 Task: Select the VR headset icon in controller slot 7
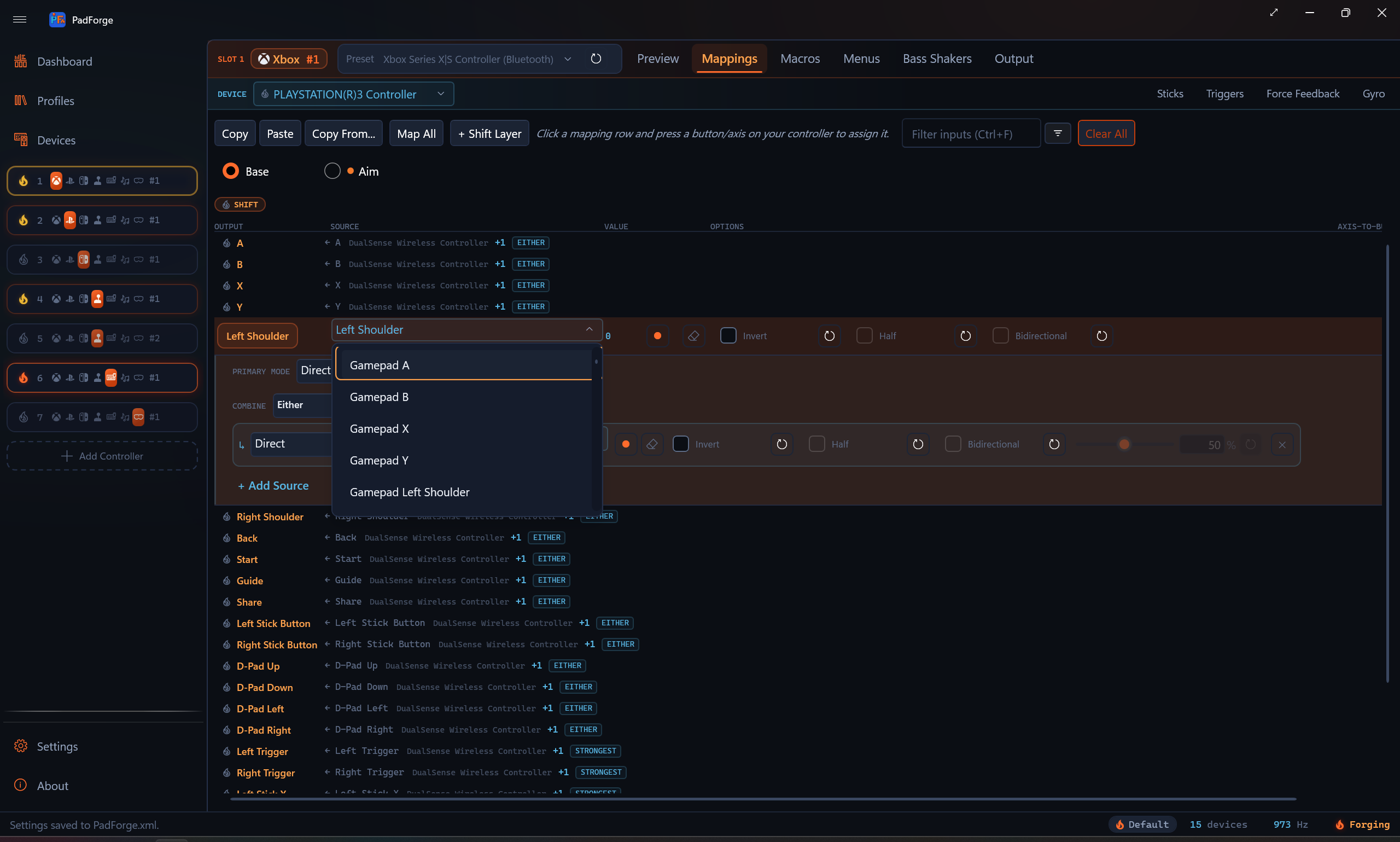tap(138, 417)
